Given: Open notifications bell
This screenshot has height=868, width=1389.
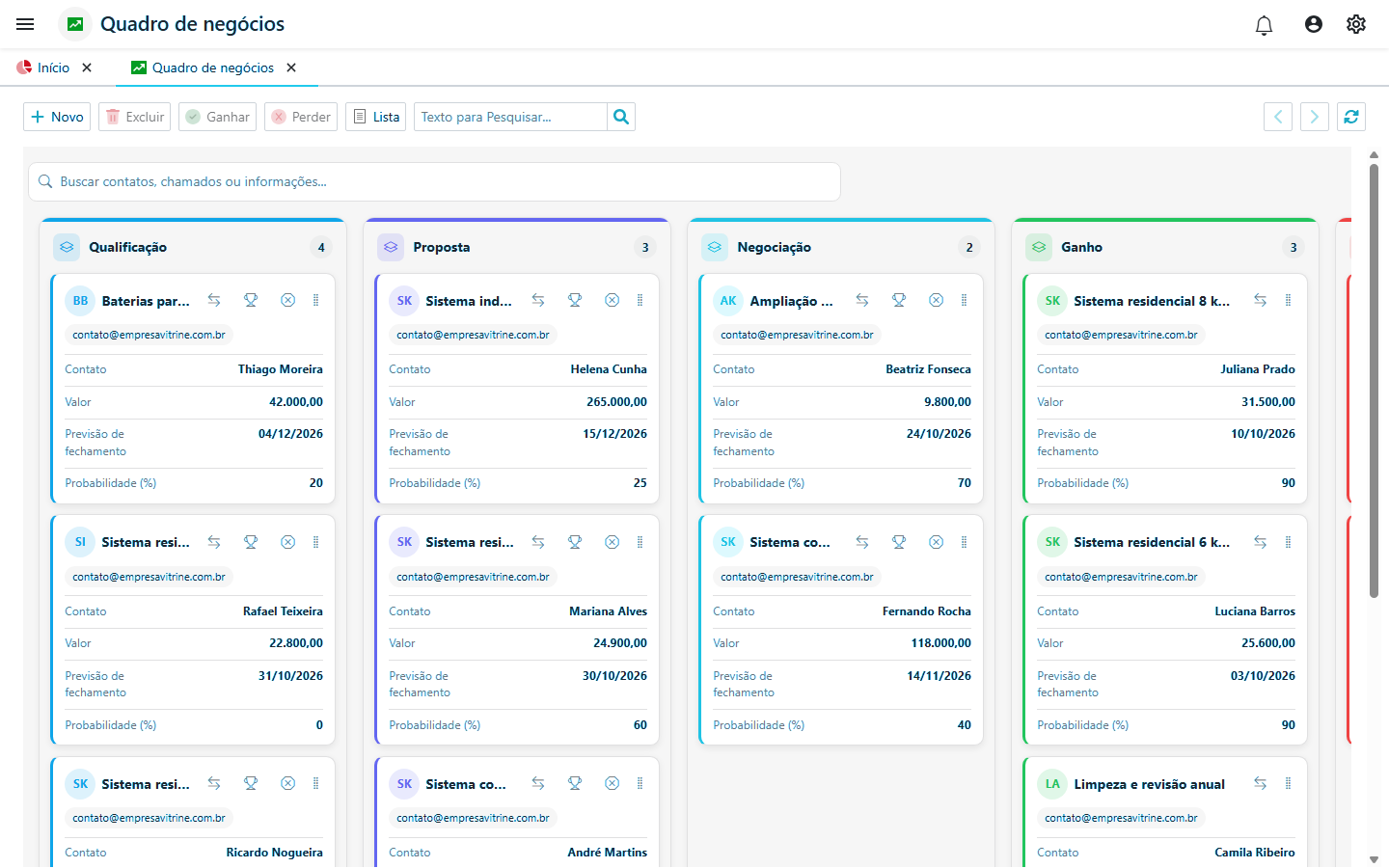Looking at the screenshot, I should click(1264, 25).
